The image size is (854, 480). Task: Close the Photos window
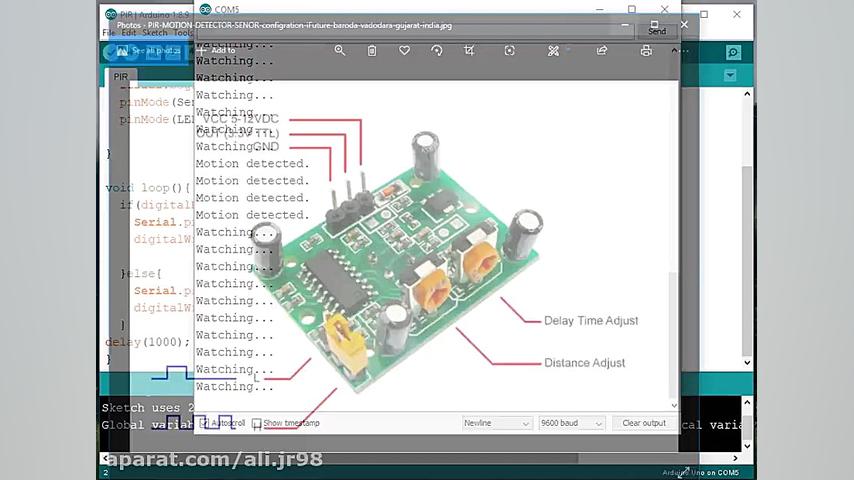coord(684,25)
